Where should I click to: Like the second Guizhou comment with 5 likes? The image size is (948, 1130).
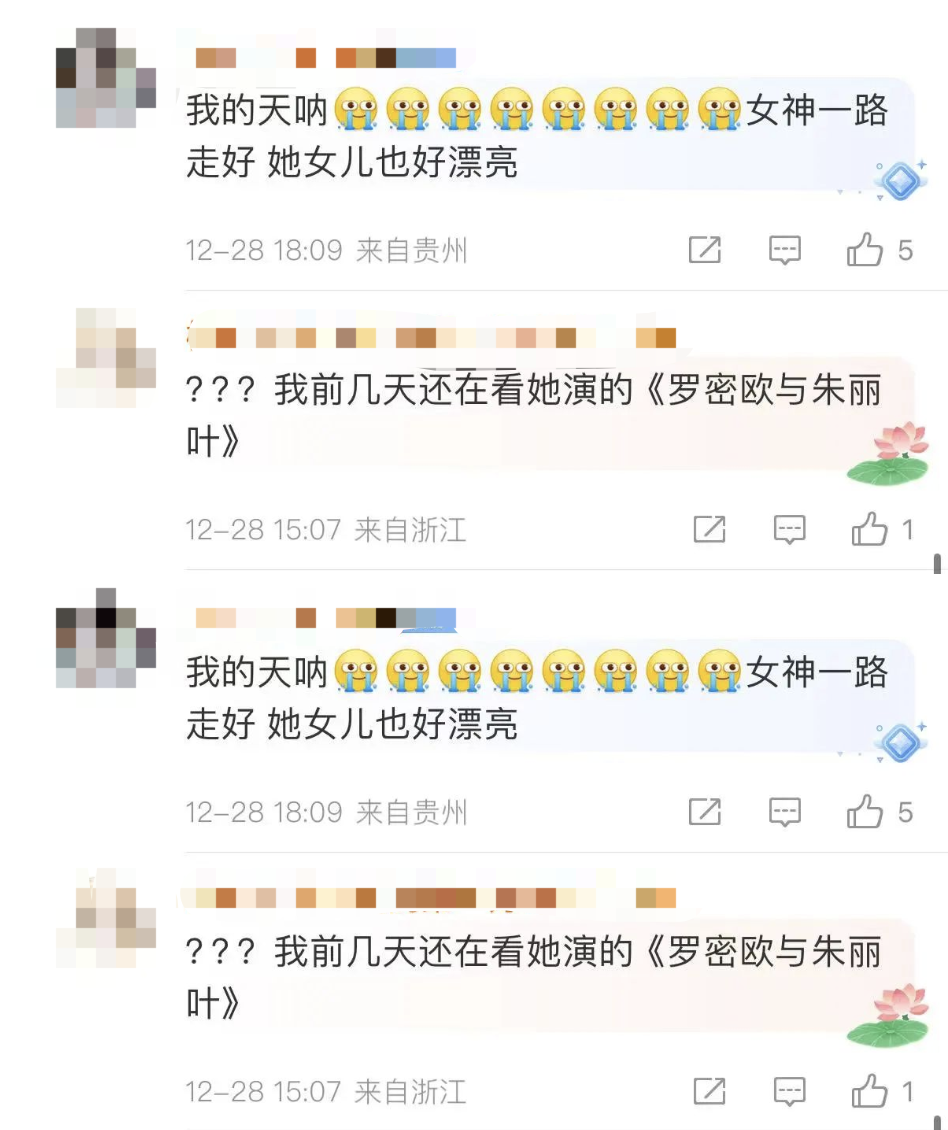tap(864, 811)
